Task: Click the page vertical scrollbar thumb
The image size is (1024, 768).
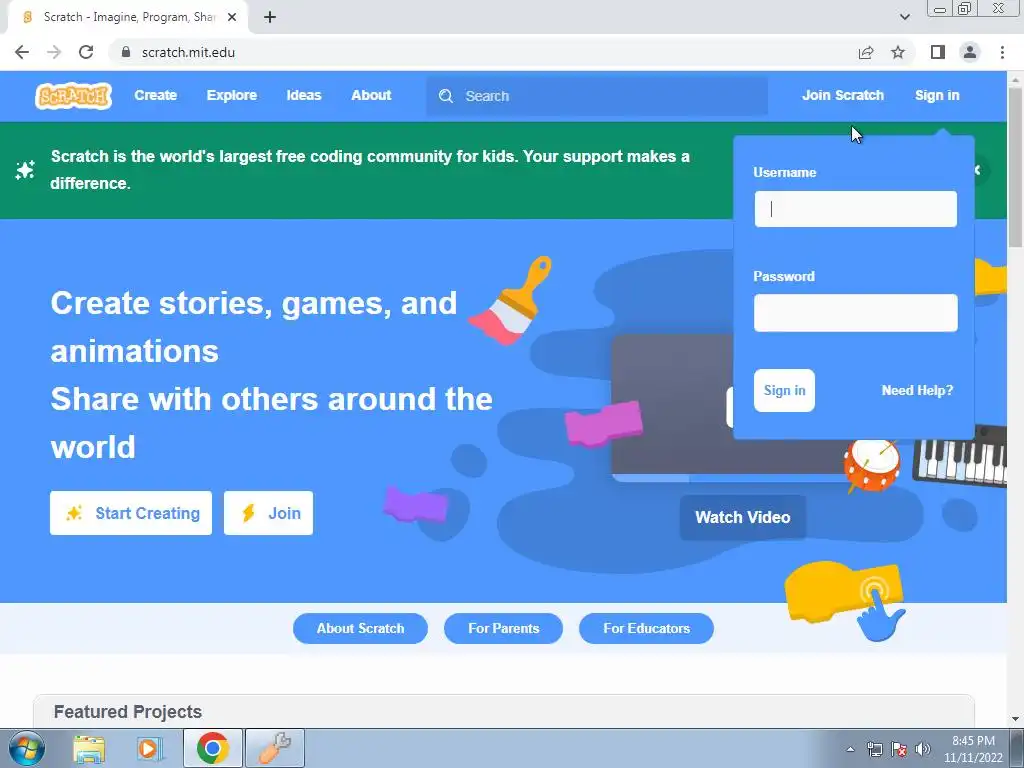Action: (x=1015, y=168)
